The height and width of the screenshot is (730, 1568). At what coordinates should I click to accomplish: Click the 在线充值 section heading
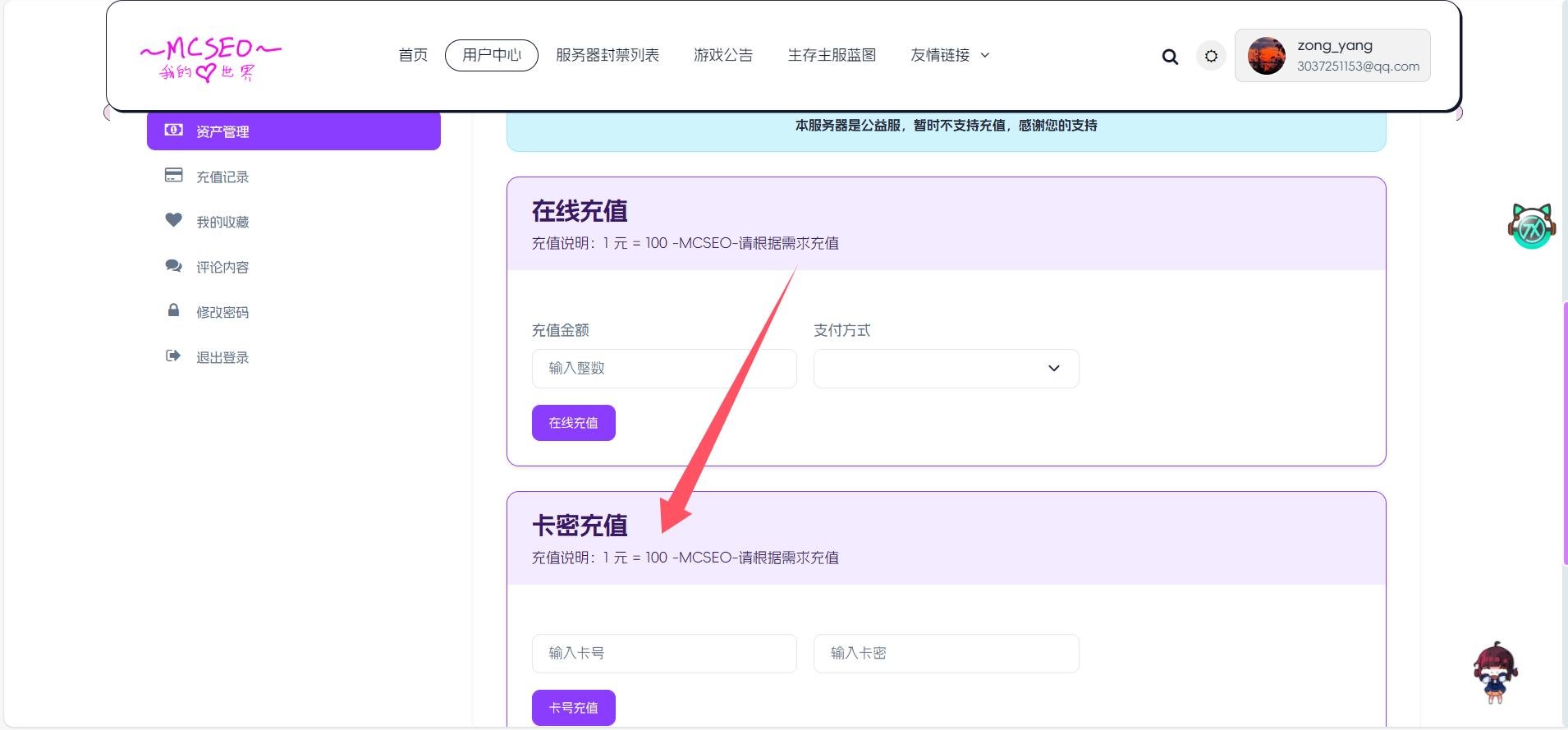click(x=580, y=211)
